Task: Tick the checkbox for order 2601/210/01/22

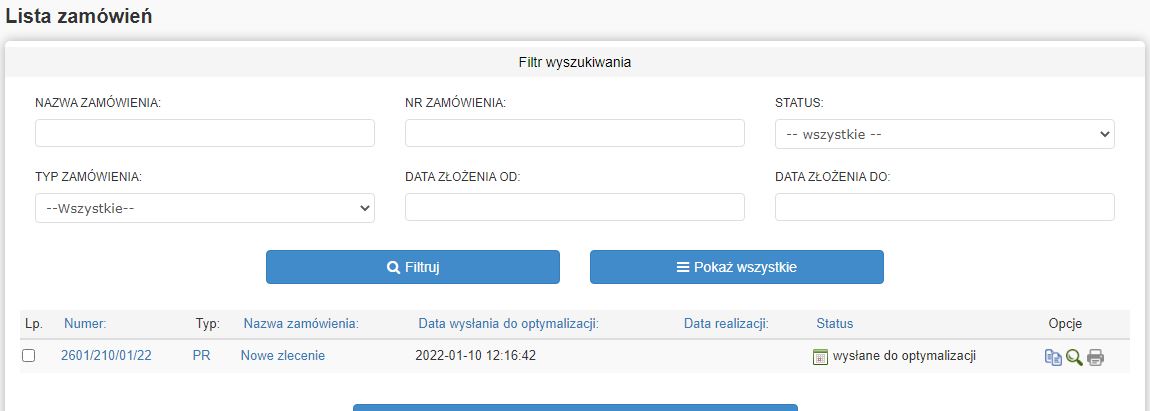Action: [x=29, y=356]
